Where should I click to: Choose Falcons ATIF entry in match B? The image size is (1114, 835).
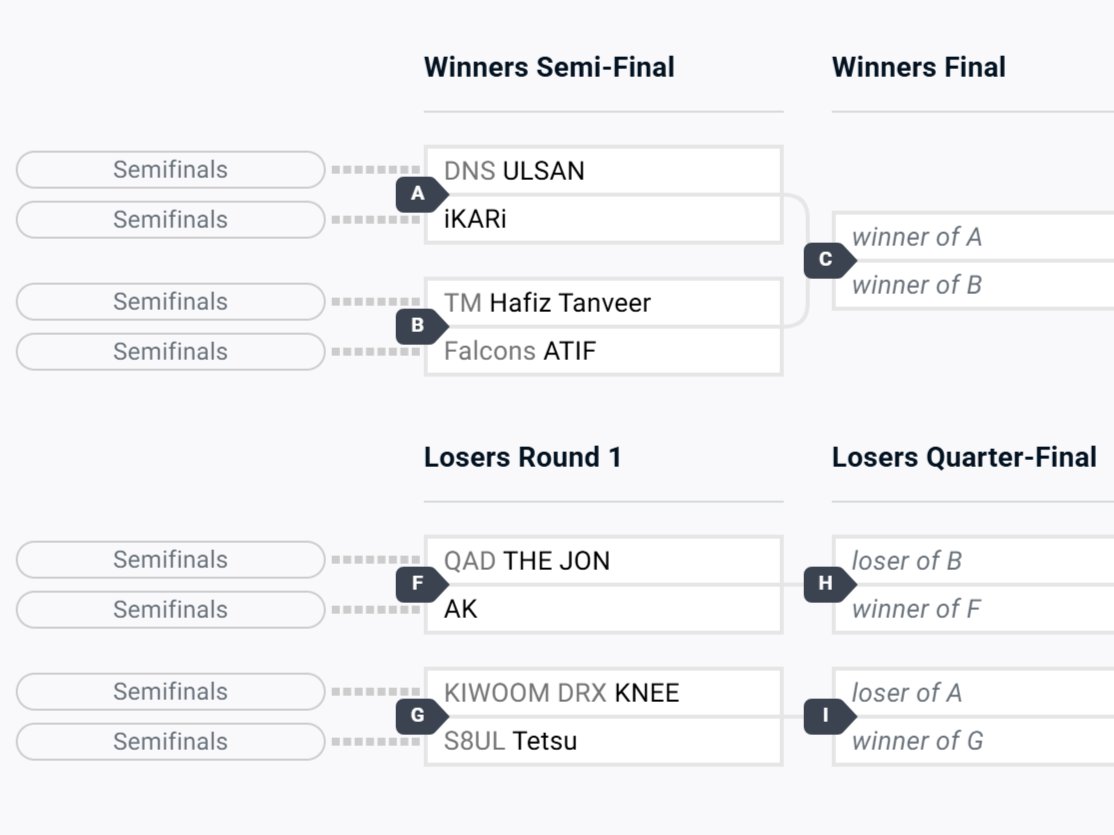(x=603, y=350)
